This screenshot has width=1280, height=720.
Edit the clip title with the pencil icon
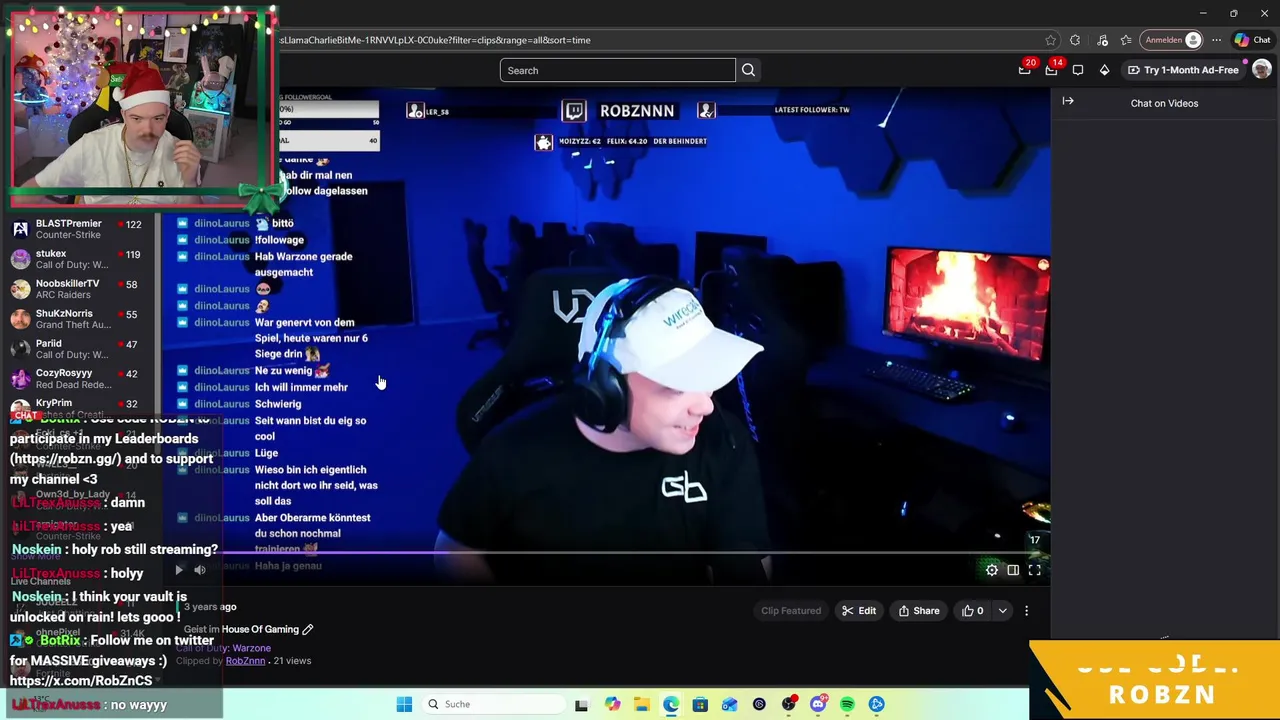[308, 629]
